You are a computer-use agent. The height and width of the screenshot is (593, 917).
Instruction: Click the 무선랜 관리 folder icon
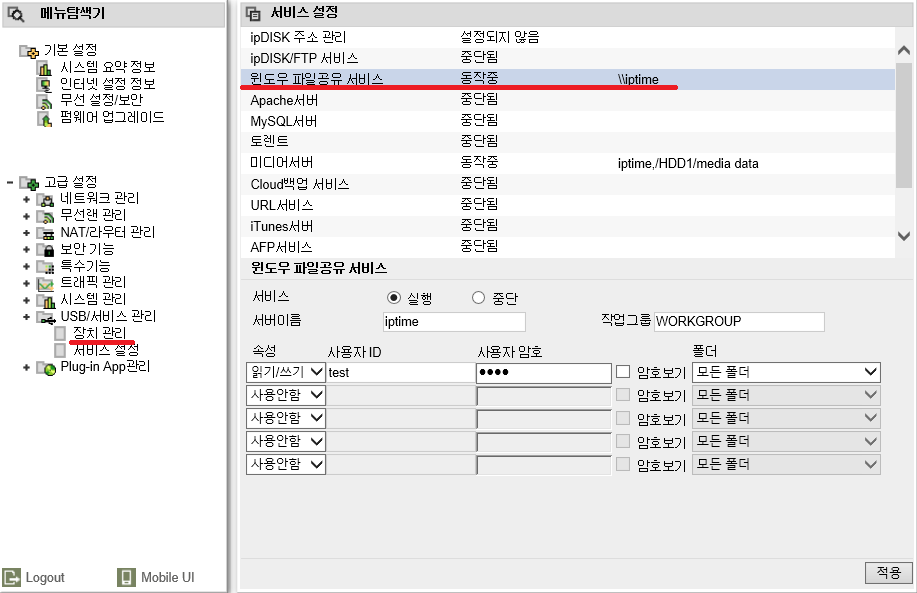coord(45,217)
